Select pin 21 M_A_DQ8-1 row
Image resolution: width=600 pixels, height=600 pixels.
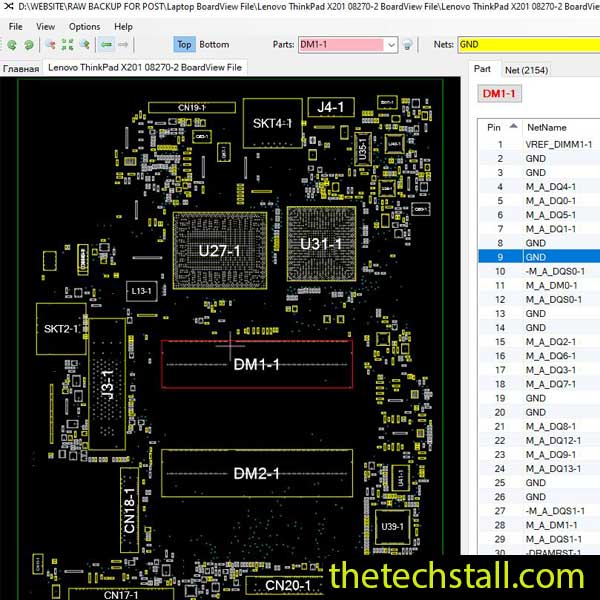click(x=539, y=426)
